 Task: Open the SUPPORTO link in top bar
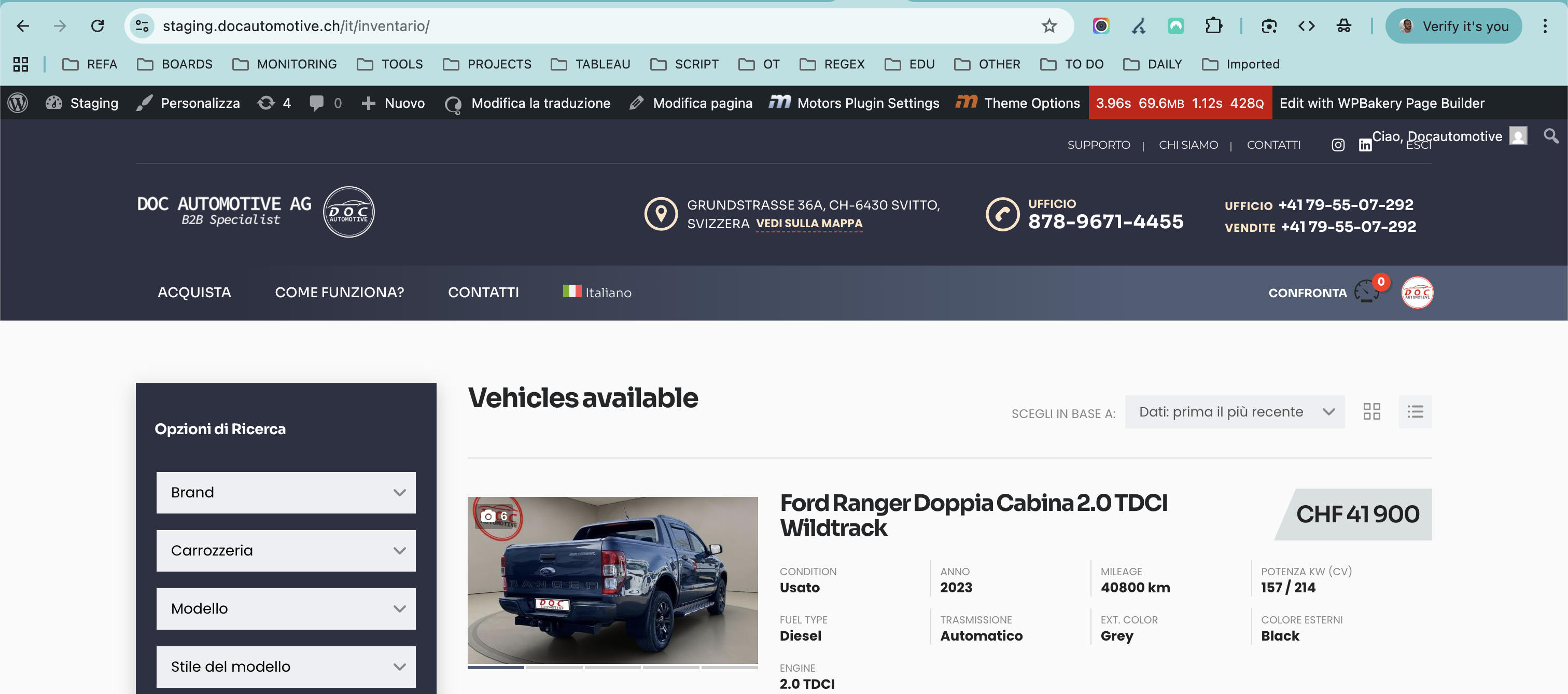(1098, 145)
